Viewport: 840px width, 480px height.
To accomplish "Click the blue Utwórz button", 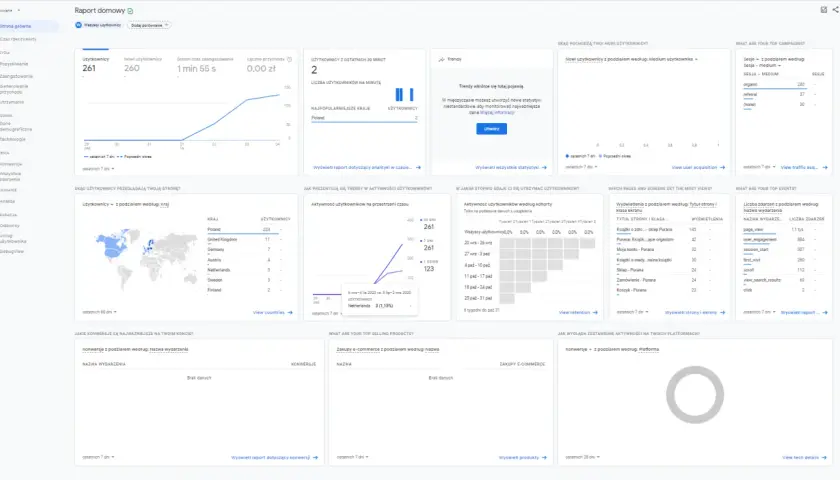I will [x=491, y=129].
